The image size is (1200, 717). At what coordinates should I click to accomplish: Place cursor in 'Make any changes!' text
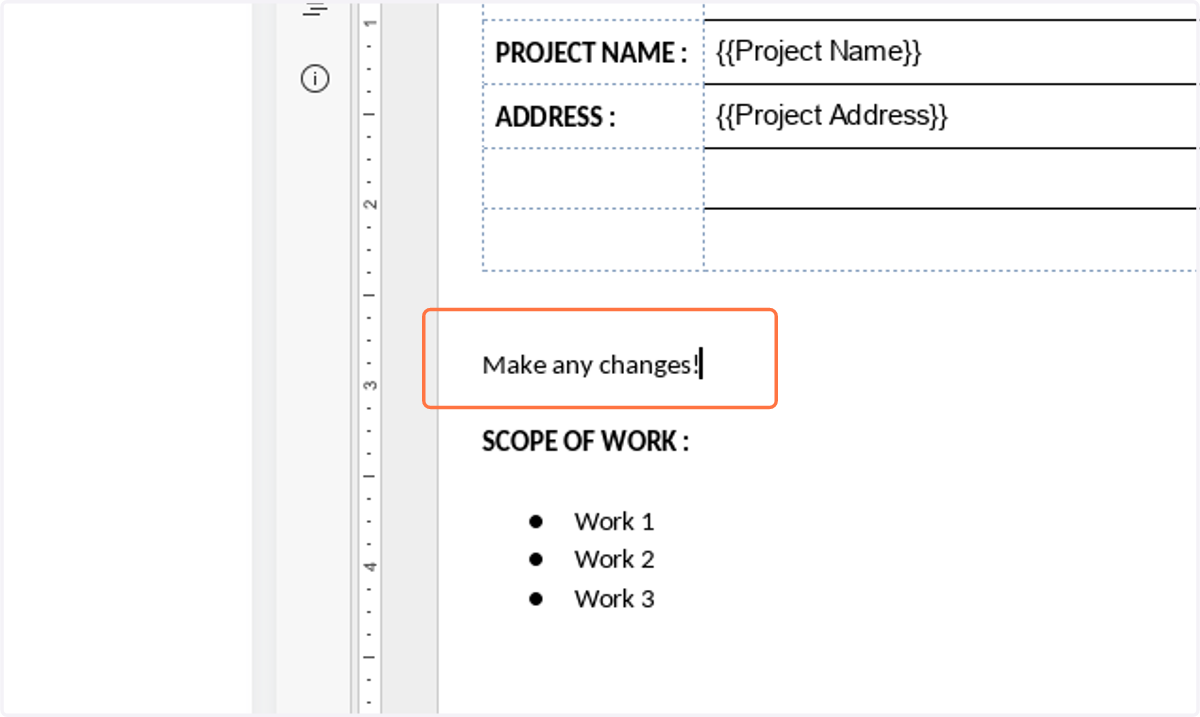click(x=591, y=365)
